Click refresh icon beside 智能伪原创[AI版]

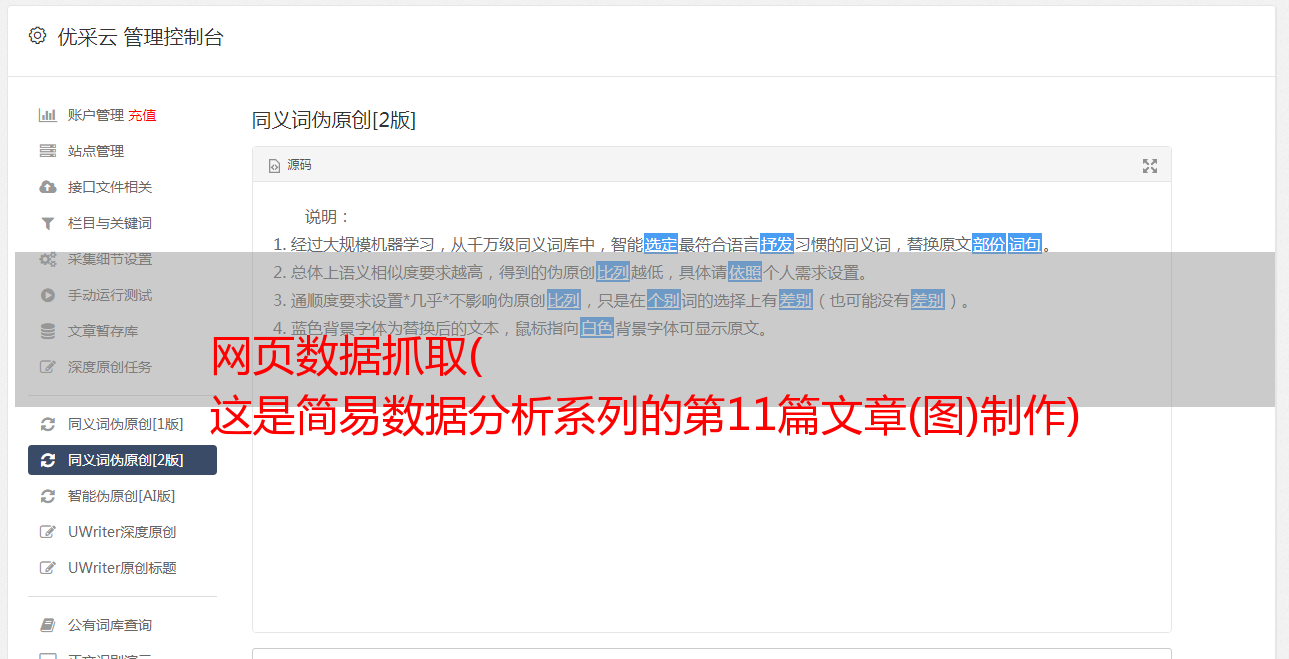point(48,496)
